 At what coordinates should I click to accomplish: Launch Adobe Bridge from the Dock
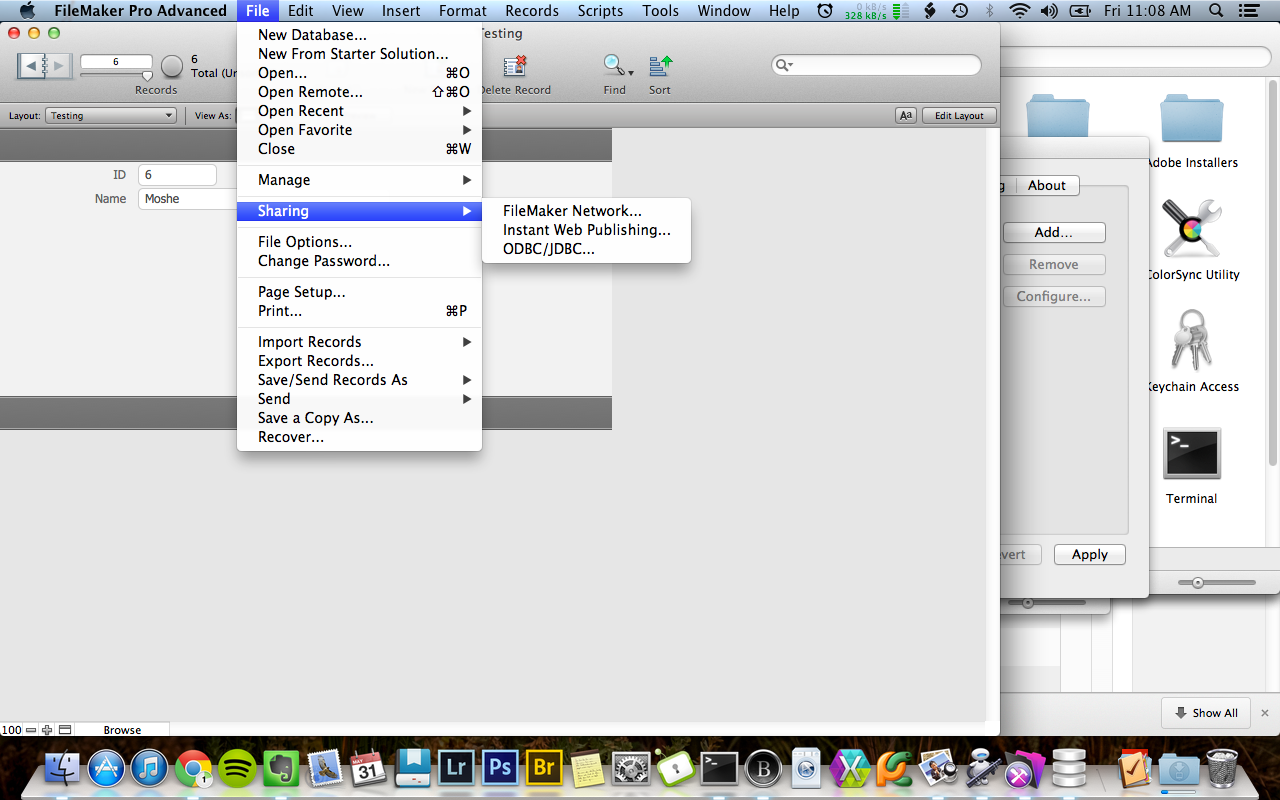point(543,768)
